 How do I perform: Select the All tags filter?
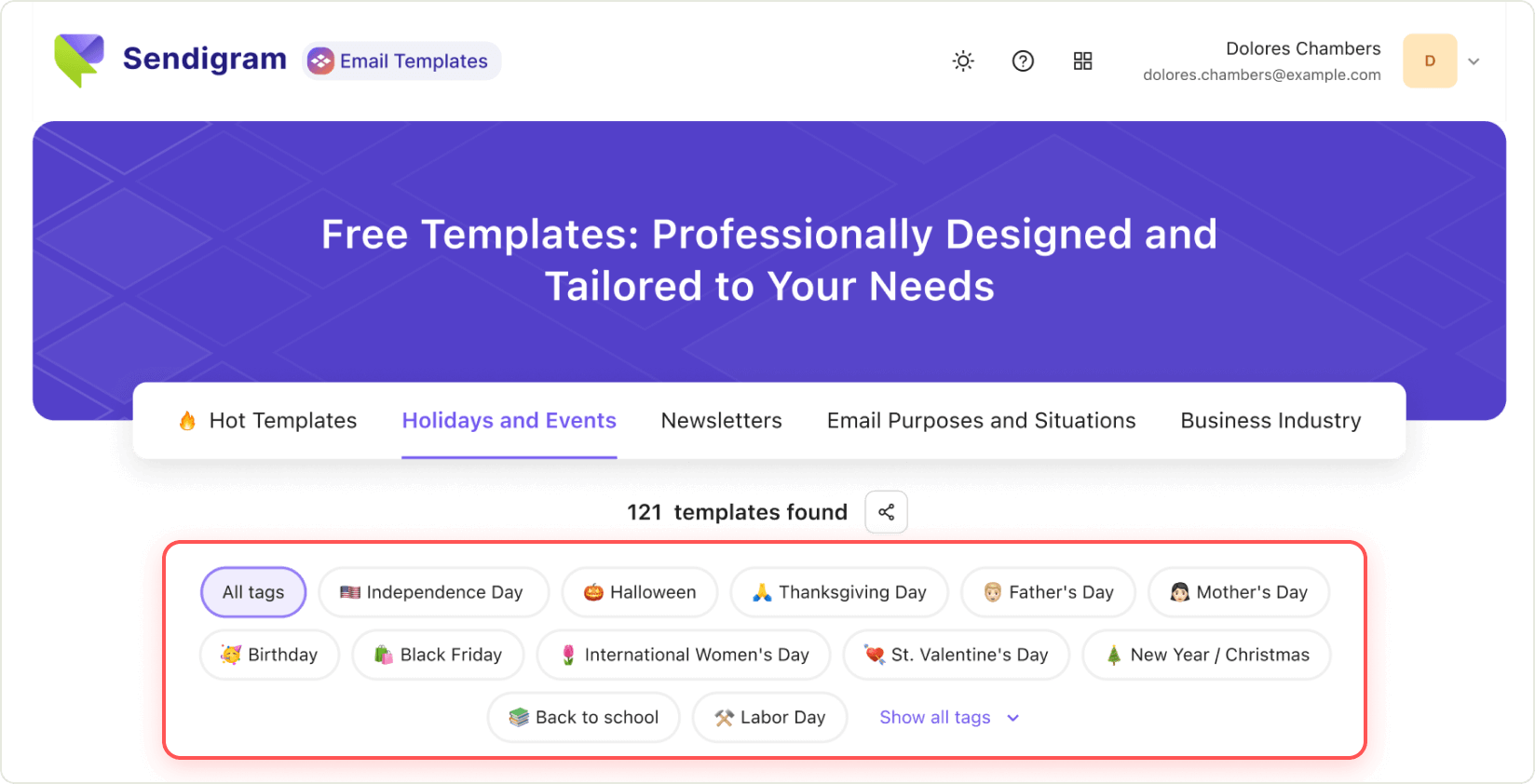click(x=253, y=592)
